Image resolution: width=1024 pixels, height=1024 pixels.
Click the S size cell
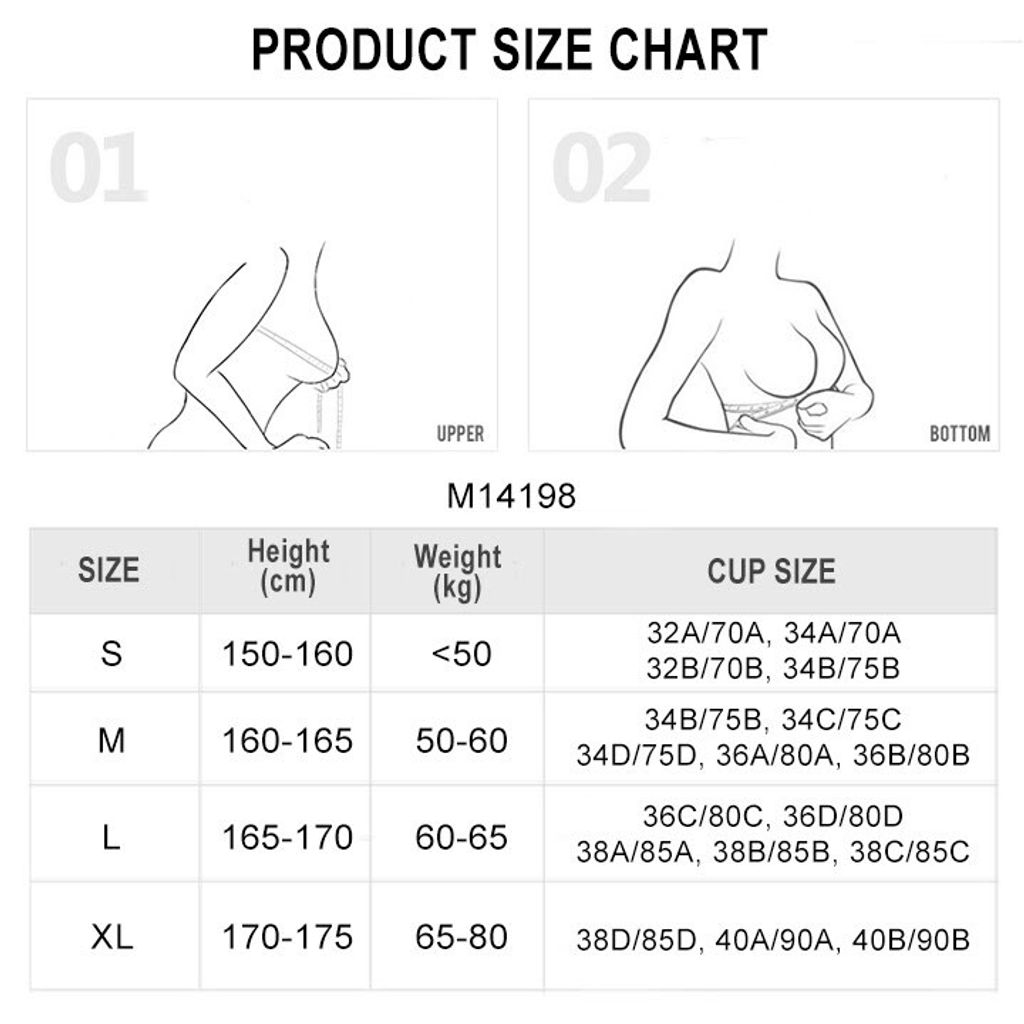(x=112, y=653)
